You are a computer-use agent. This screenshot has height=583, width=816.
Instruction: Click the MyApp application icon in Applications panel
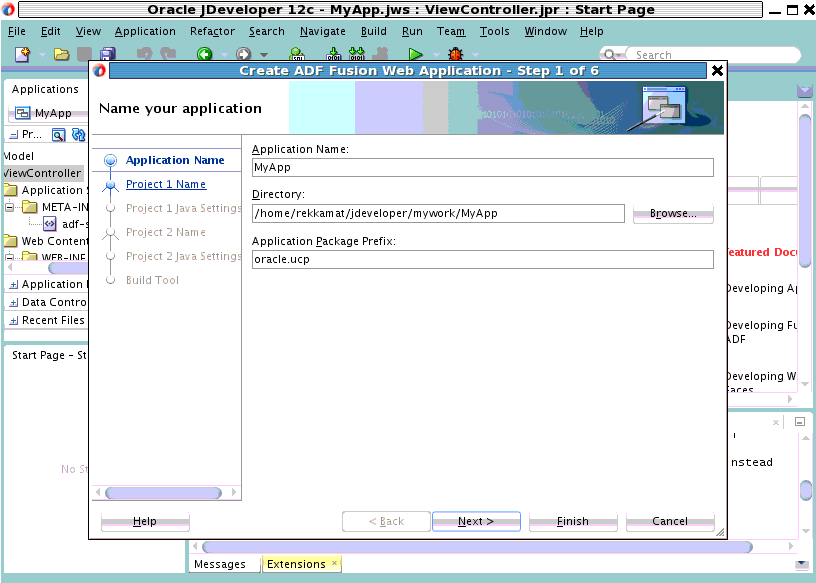(x=22, y=113)
